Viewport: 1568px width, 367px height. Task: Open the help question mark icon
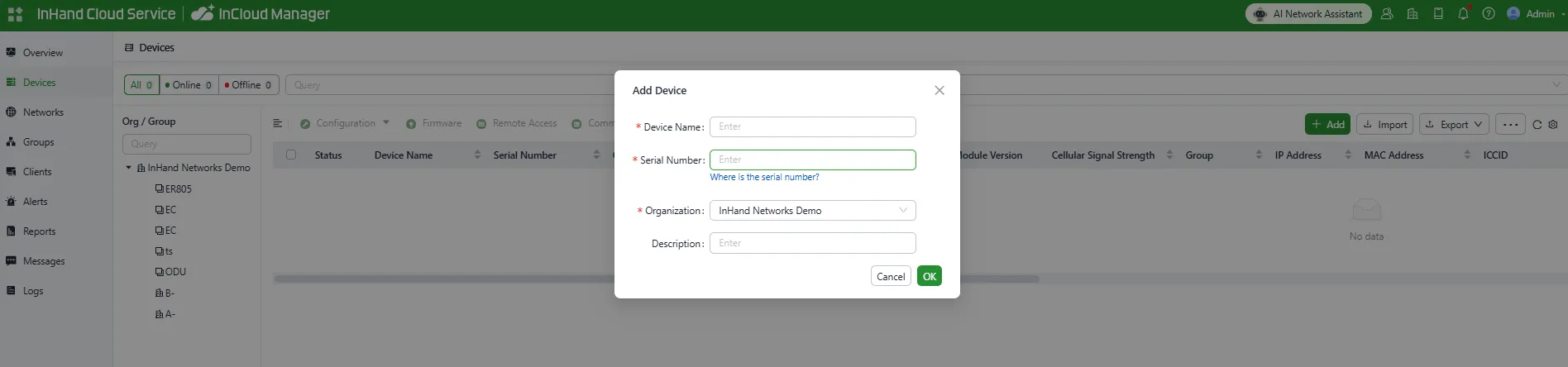[1489, 14]
